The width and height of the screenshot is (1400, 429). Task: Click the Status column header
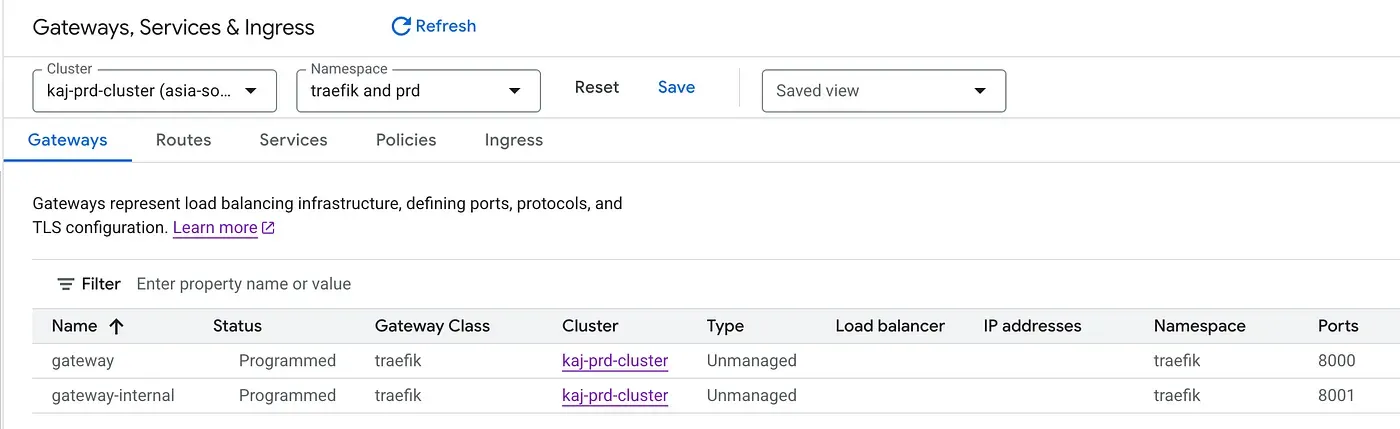pos(237,326)
